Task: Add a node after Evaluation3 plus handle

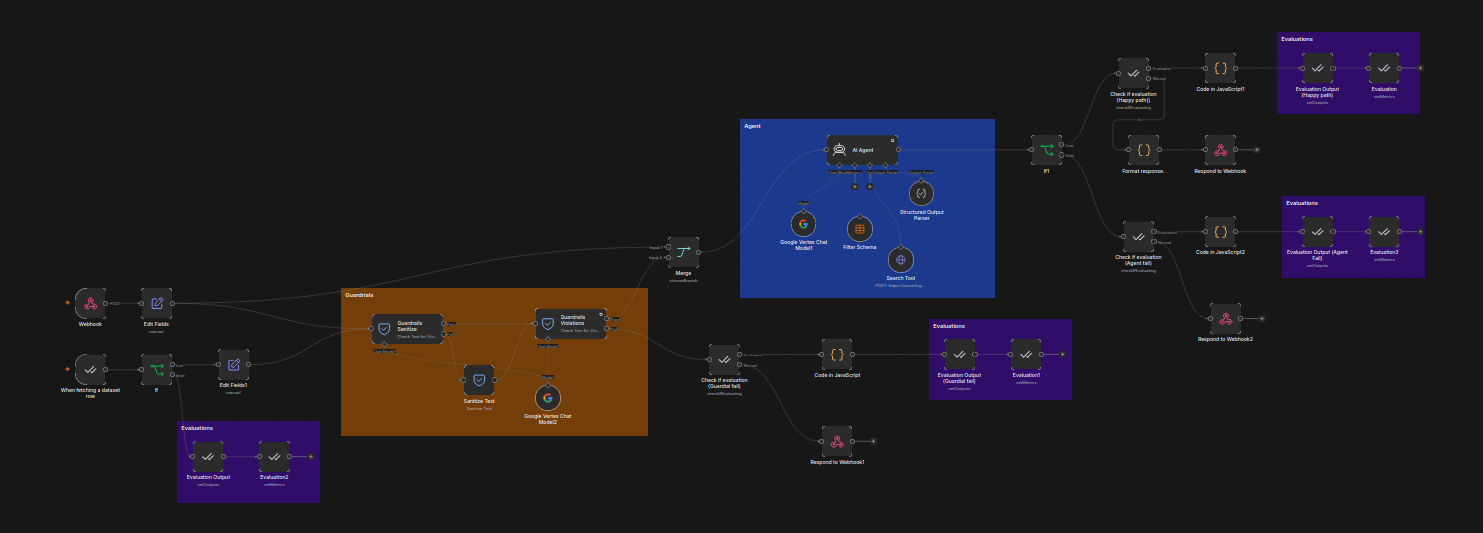Action: point(1421,232)
